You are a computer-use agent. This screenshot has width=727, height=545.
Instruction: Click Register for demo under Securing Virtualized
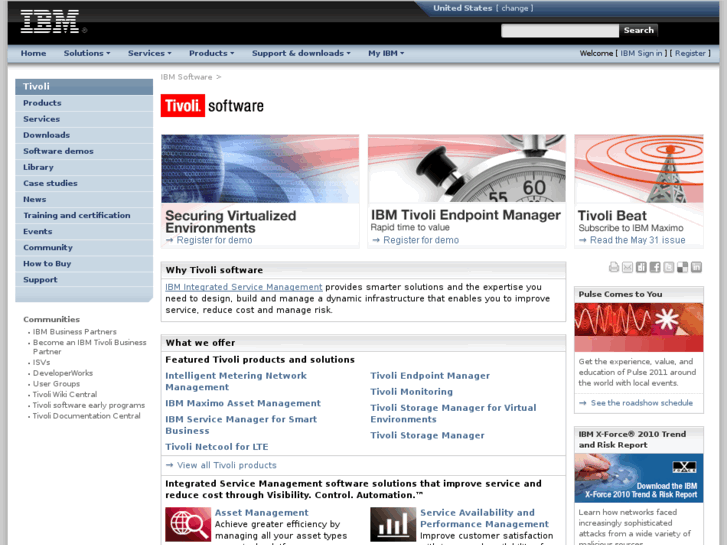[214, 240]
